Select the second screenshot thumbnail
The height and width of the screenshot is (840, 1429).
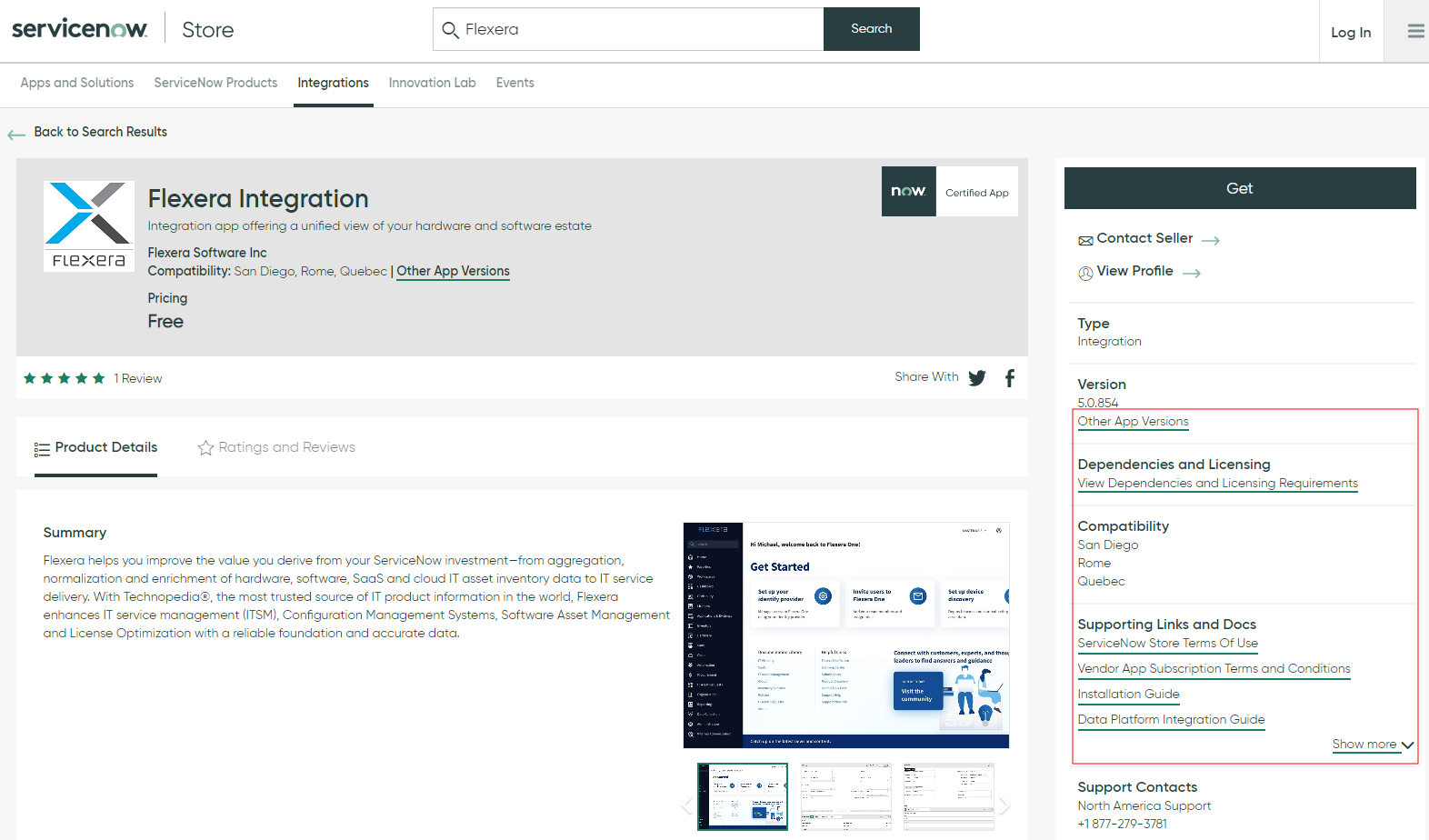(x=846, y=796)
